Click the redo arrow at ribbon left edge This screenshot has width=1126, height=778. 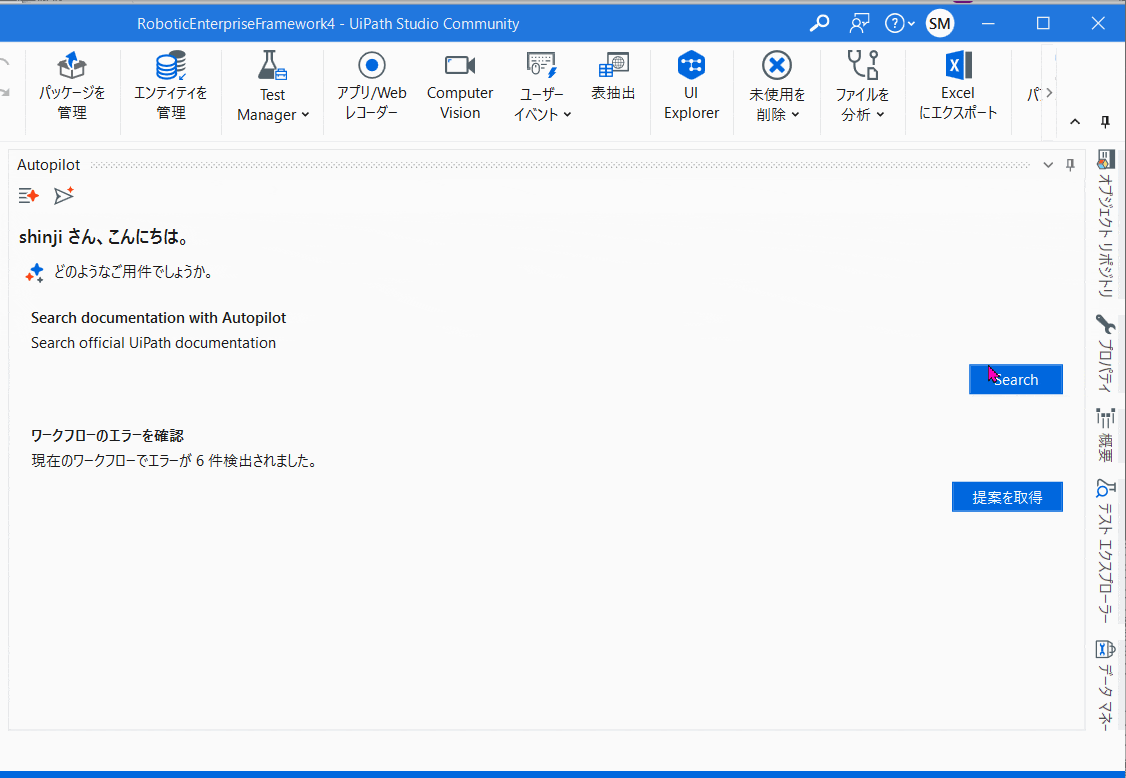[5, 93]
